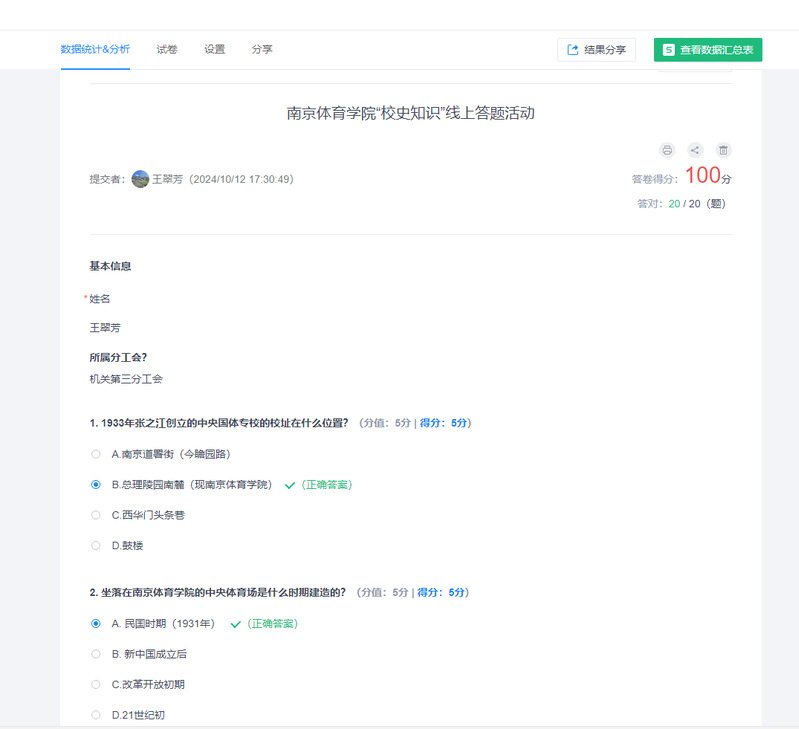Open 查看数据汇总表 green button
The width and height of the screenshot is (799, 729).
click(708, 49)
